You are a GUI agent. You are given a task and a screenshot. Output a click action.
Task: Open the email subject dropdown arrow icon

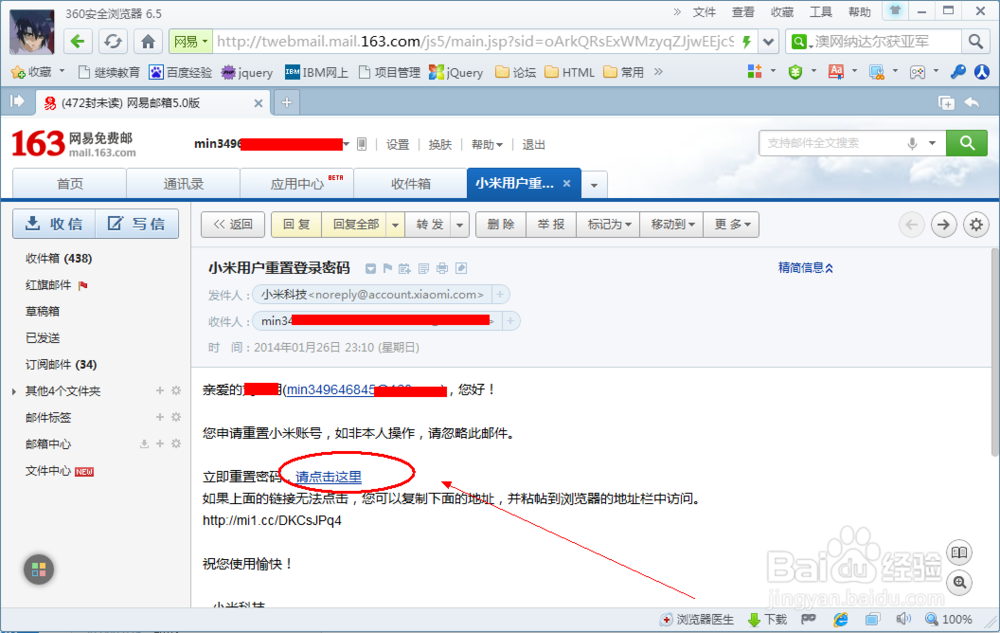point(371,268)
